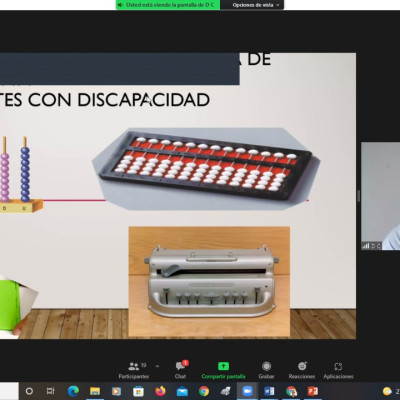Image resolution: width=400 pixels, height=400 pixels.
Task: Click the green 'Usted está viendo la pantalla' banner
Action: coord(168,5)
